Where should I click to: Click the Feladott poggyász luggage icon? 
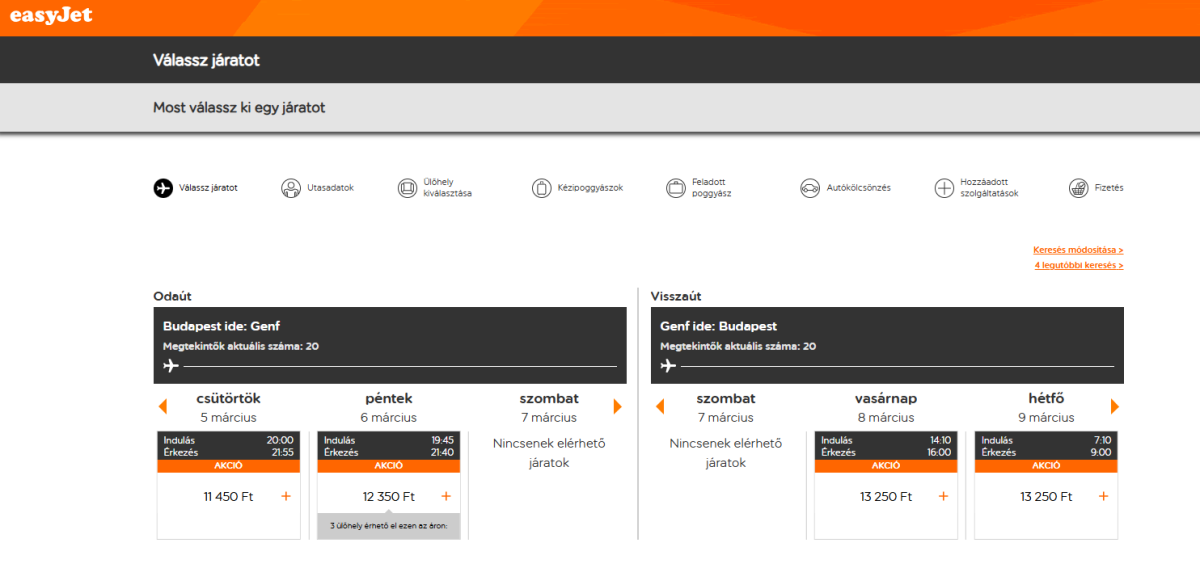tap(676, 188)
